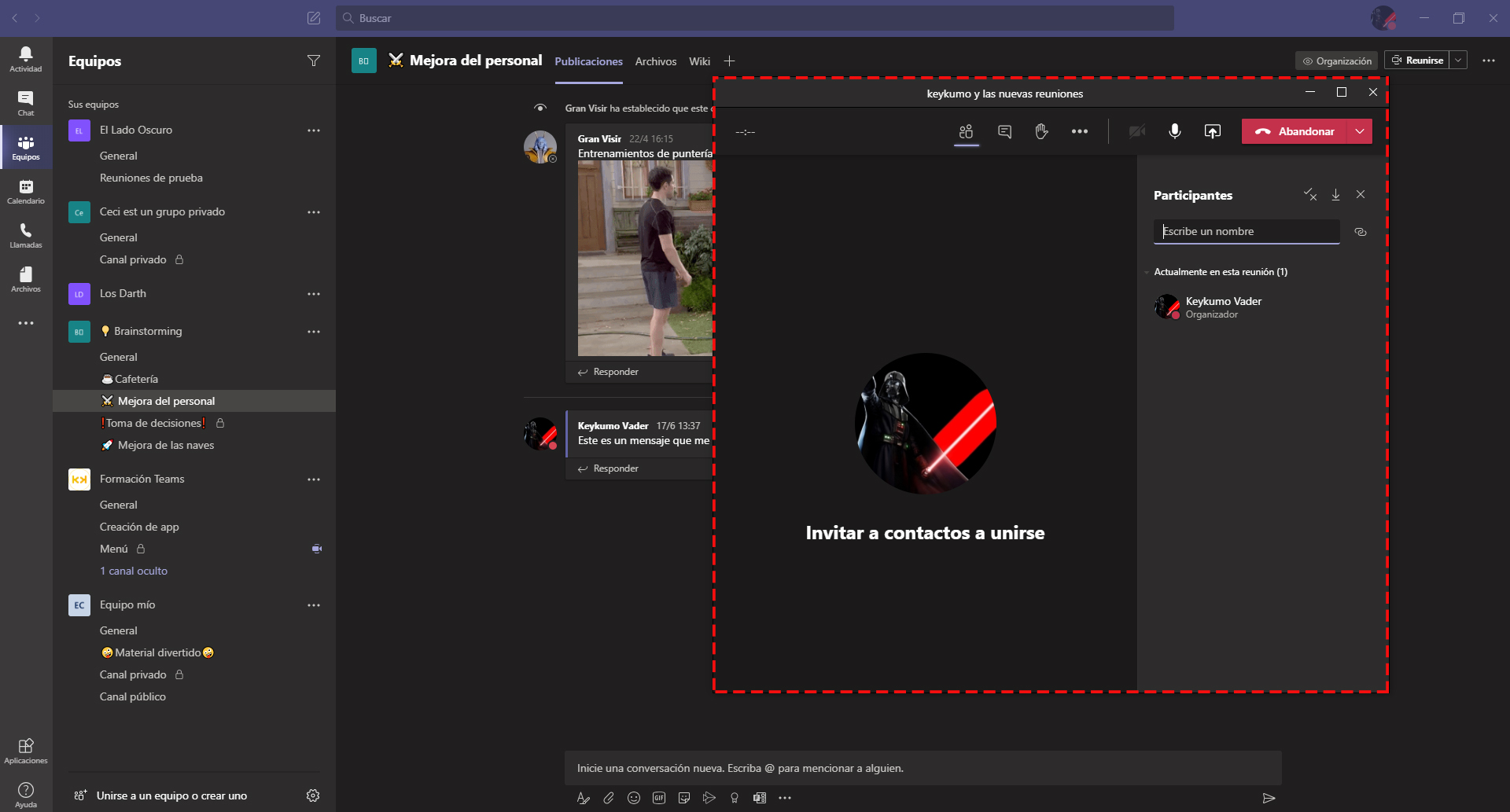The height and width of the screenshot is (812, 1510).
Task: Open the format text icon in compose box
Action: pos(583,798)
